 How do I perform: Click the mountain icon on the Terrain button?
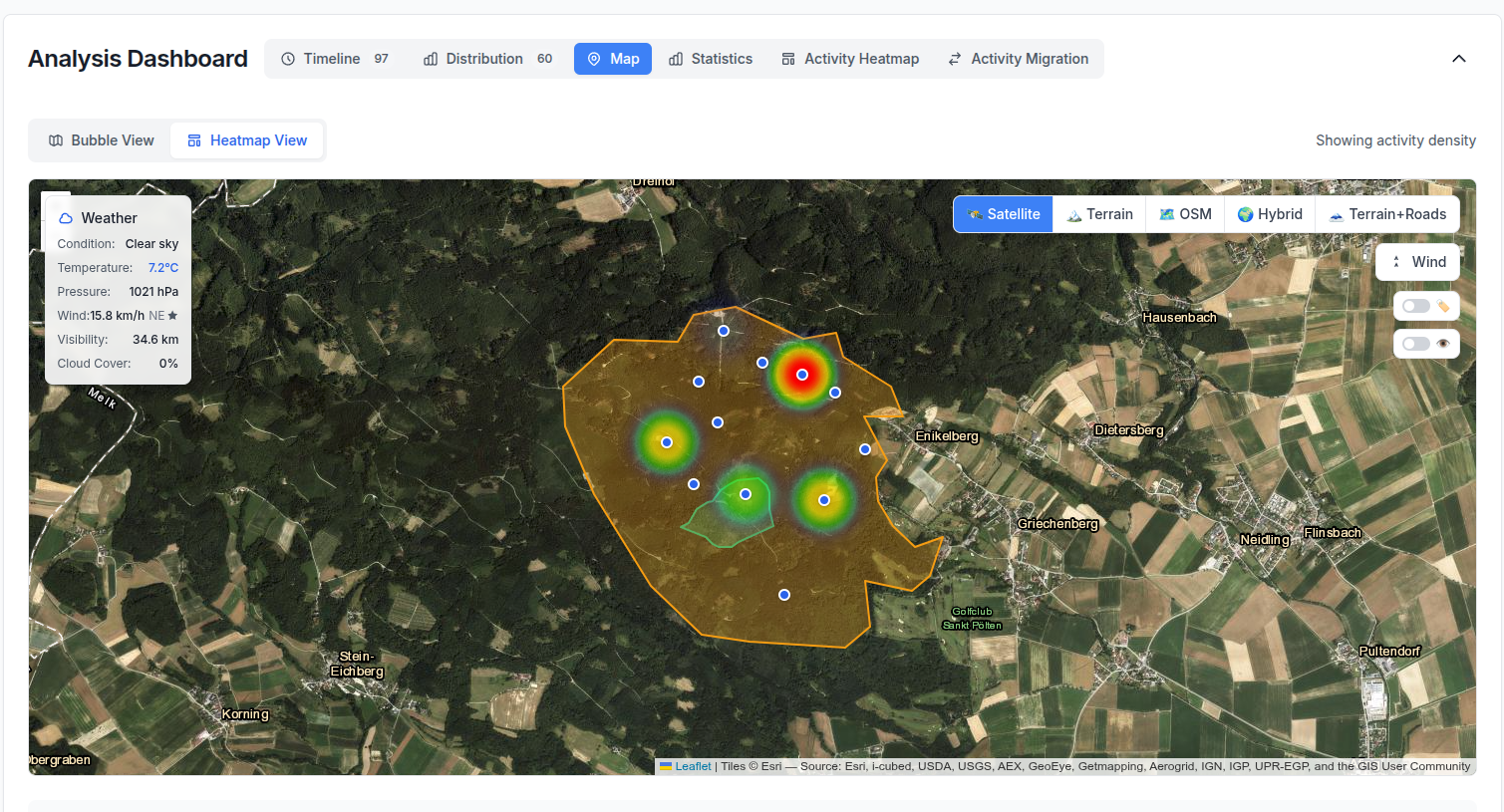coord(1073,213)
